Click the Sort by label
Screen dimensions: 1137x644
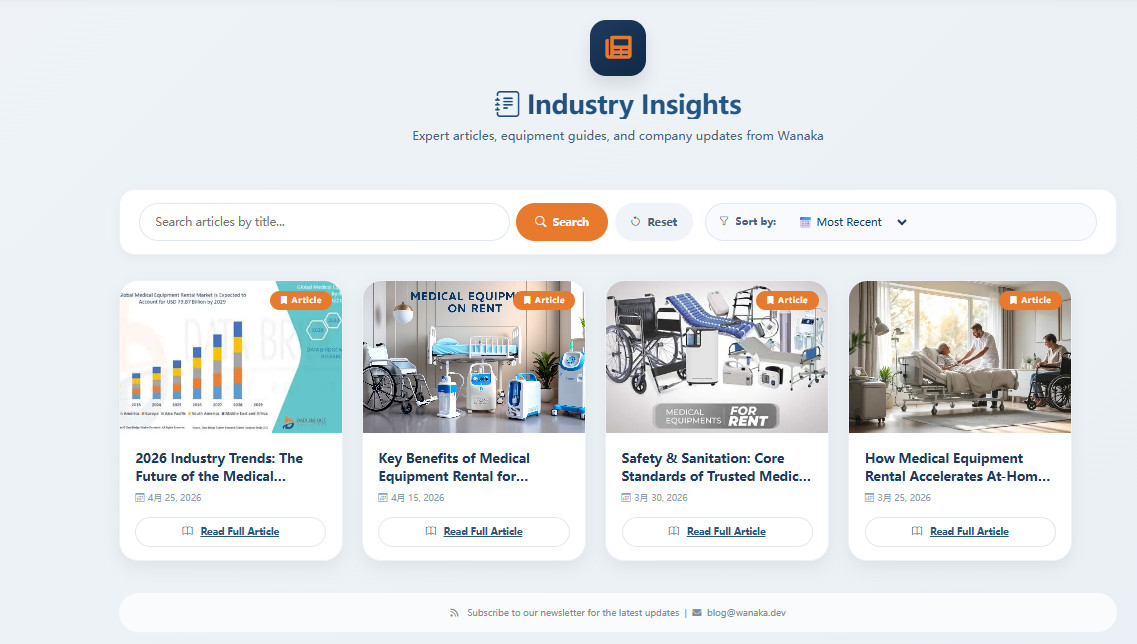click(756, 222)
